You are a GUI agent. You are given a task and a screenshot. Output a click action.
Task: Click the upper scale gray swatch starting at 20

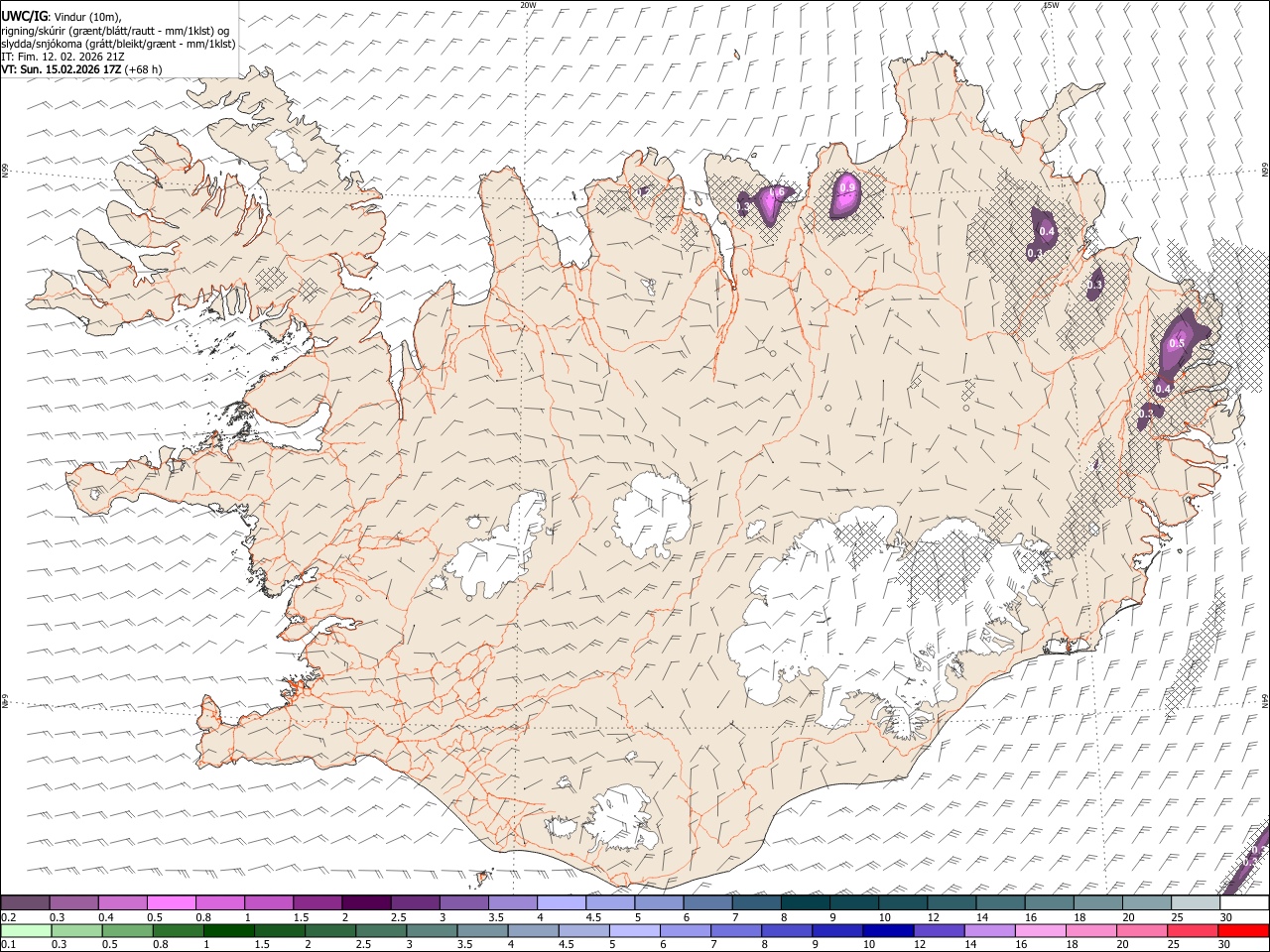[x=1147, y=903]
